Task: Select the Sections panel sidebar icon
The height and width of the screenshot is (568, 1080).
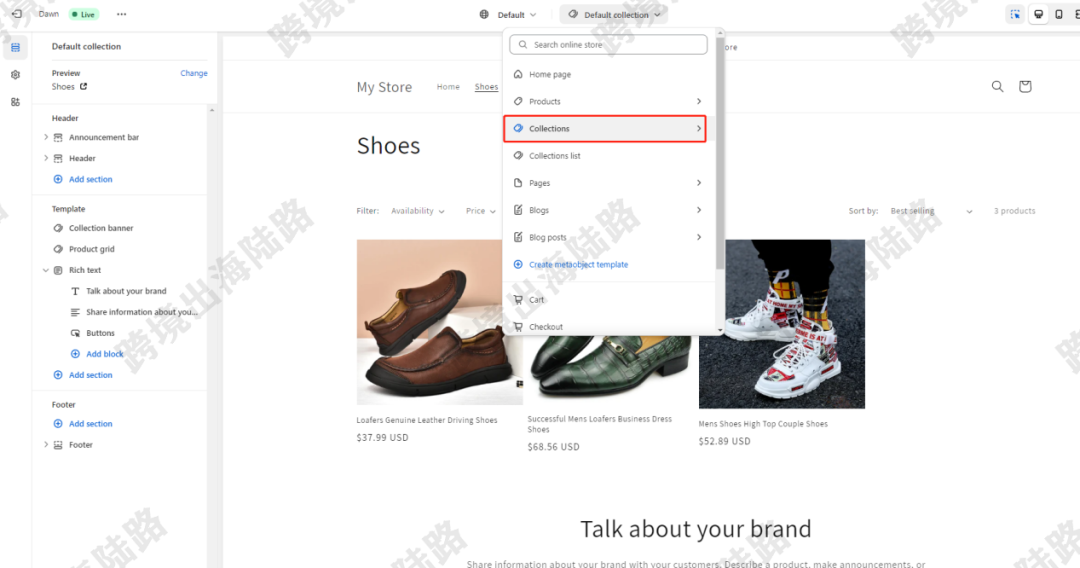Action: pyautogui.click(x=15, y=48)
